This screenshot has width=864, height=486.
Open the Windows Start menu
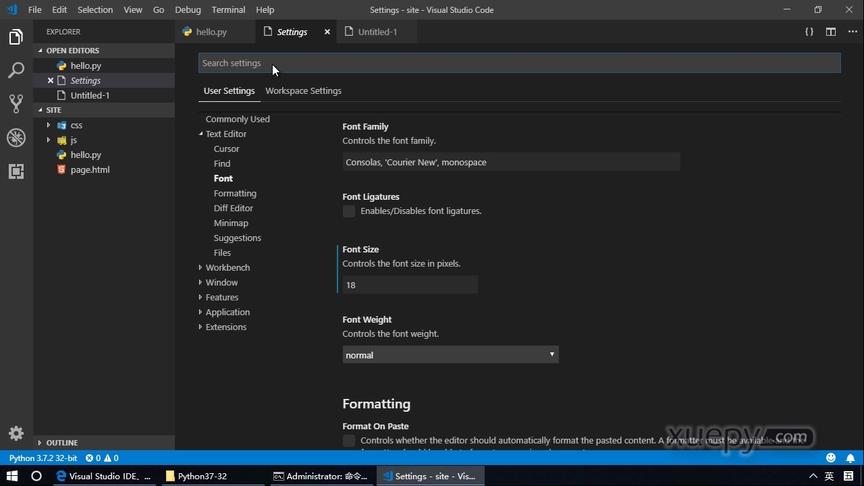point(12,476)
